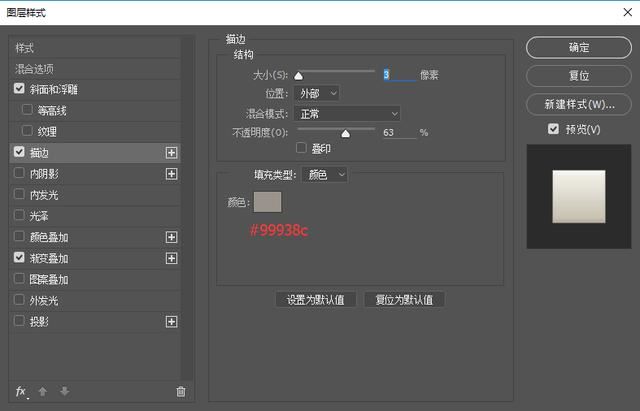Add another 颜色叠加 effect with plus icon

click(x=171, y=237)
